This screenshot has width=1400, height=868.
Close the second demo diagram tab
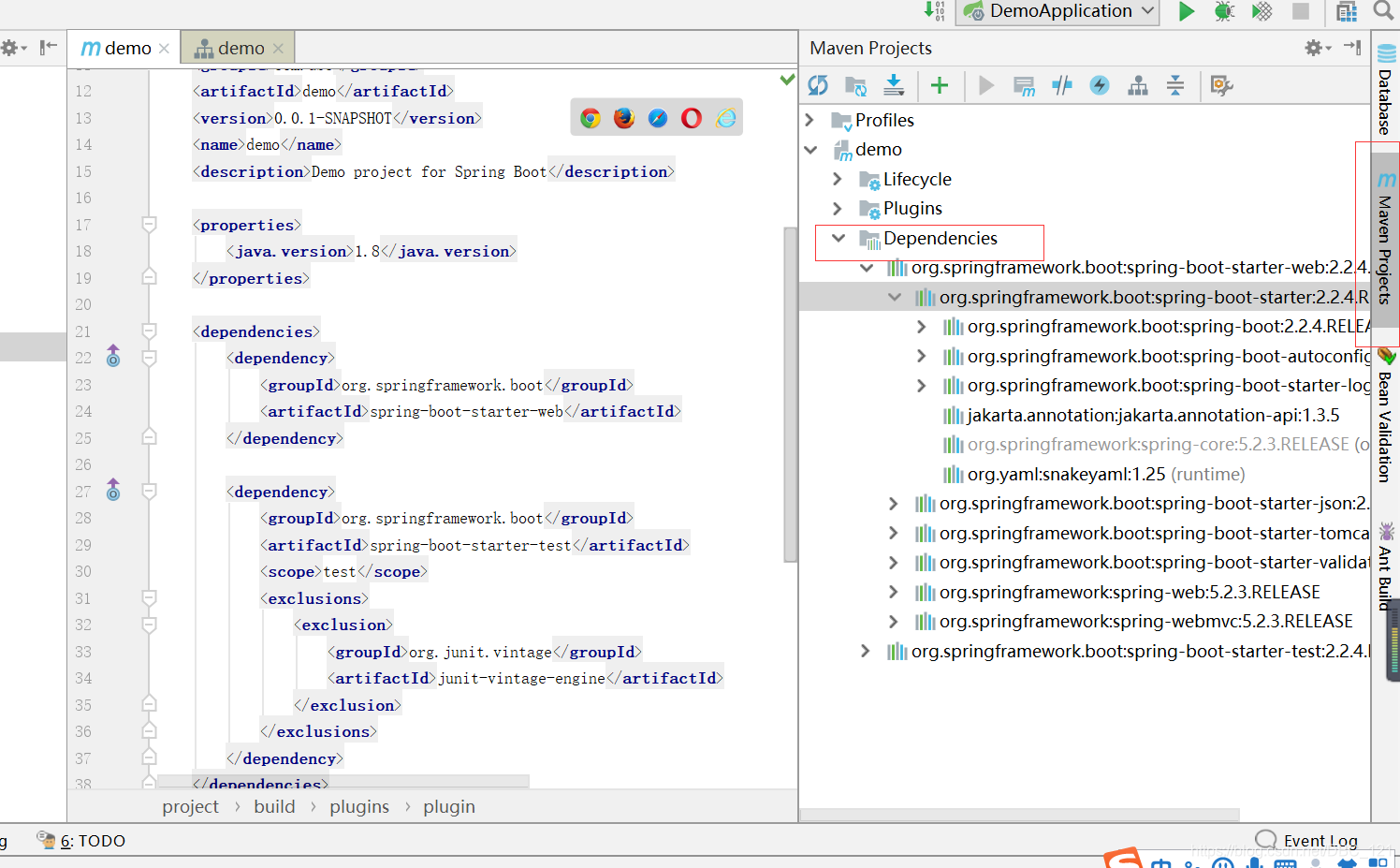coord(278,49)
